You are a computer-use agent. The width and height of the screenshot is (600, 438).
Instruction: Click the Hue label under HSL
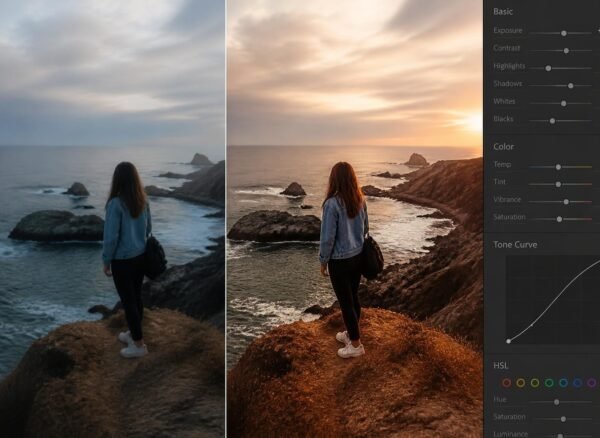pyautogui.click(x=500, y=399)
